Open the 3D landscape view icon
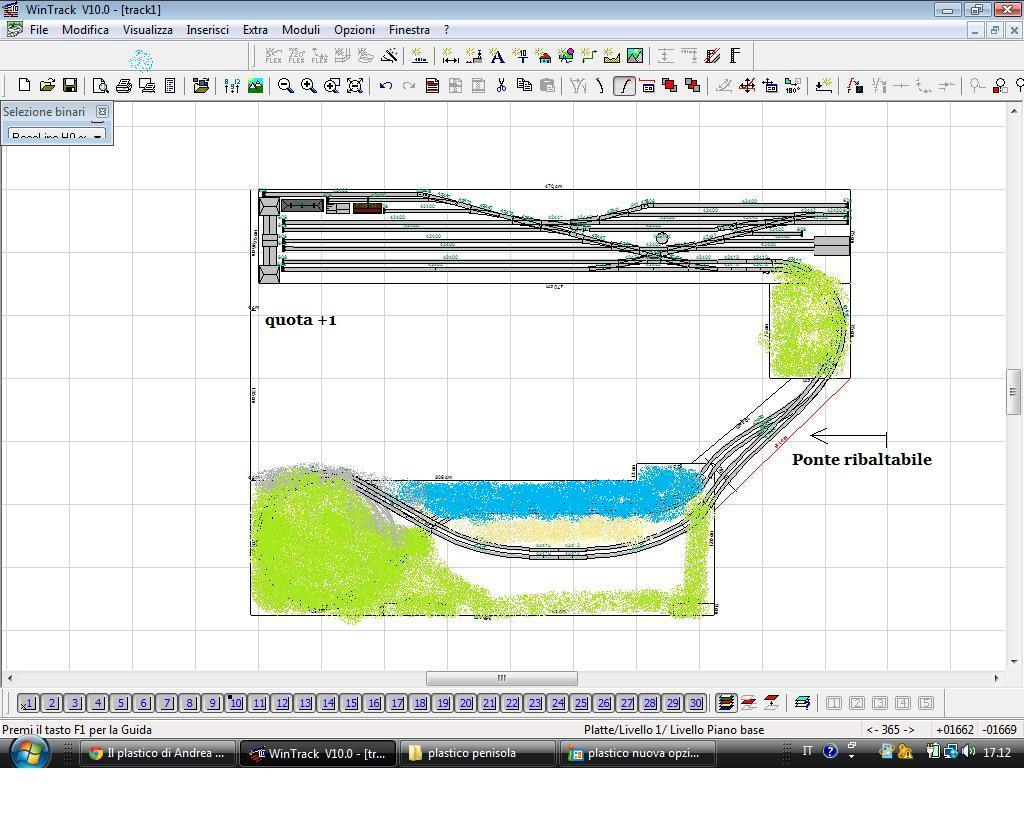This screenshot has width=1030, height=820. (255, 85)
